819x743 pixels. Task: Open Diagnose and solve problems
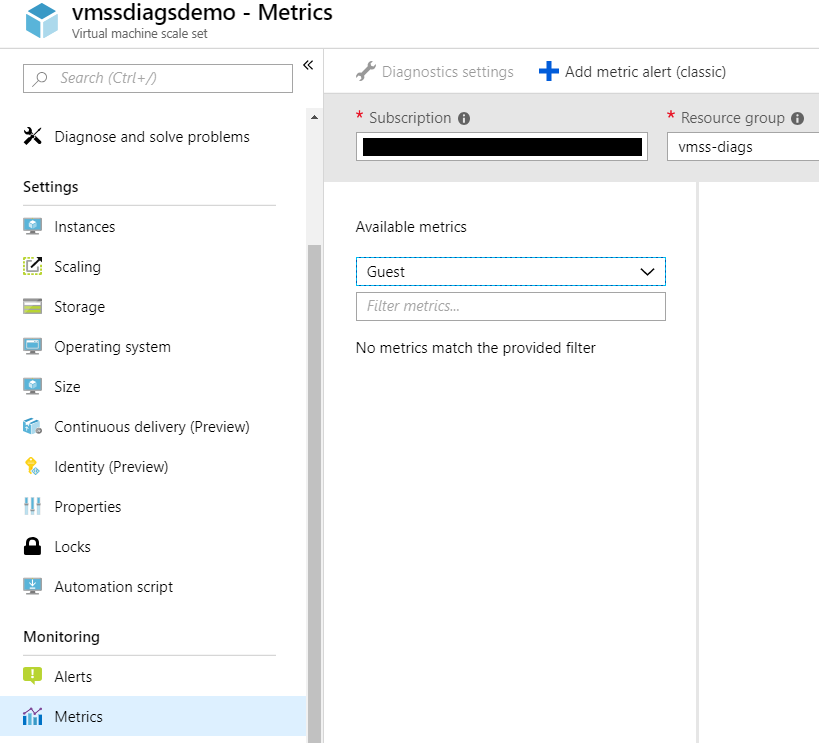152,137
